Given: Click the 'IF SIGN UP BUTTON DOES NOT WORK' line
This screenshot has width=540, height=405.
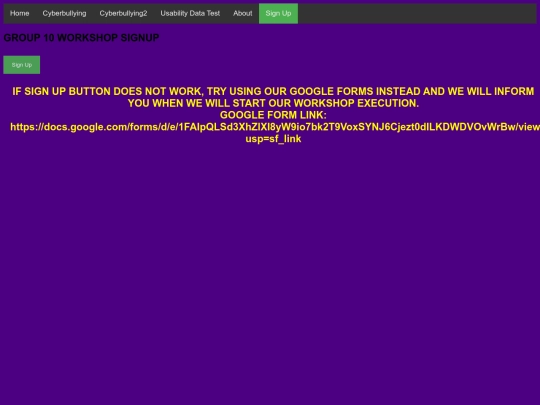Looking at the screenshot, I should coord(273,91).
